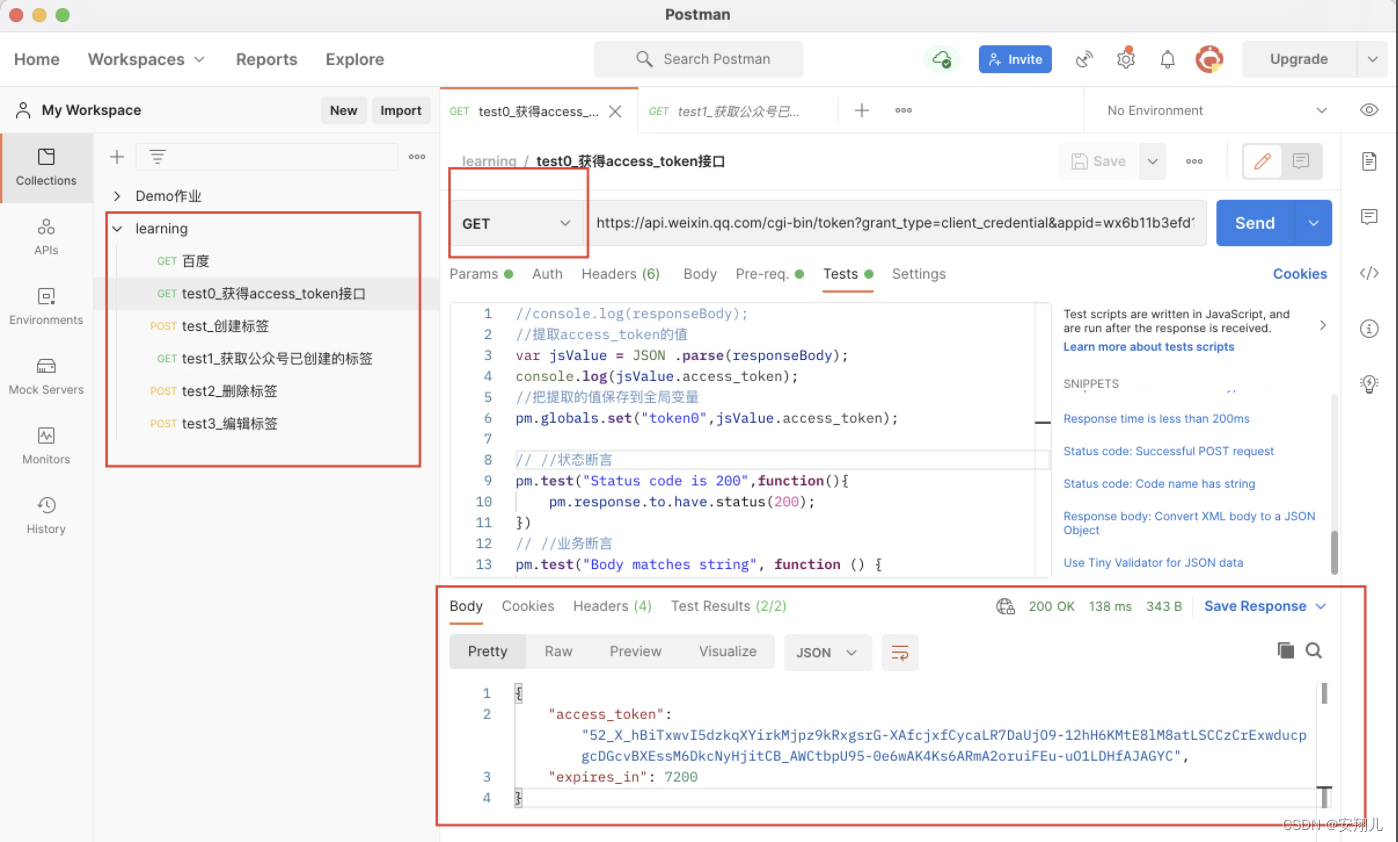Screen dimensions: 1398x842
Task: Click the environment quick look eye icon
Action: [x=1369, y=110]
